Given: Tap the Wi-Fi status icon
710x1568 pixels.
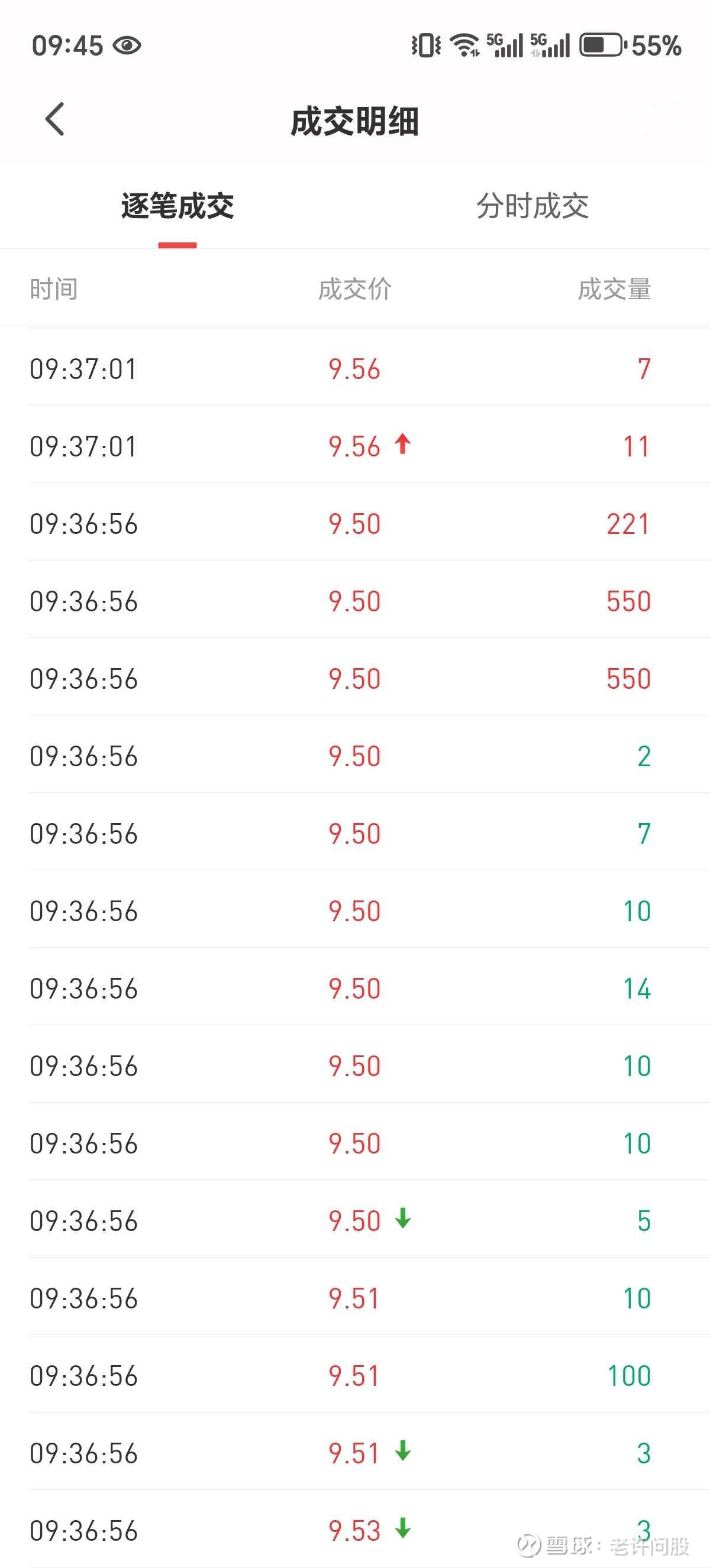Looking at the screenshot, I should click(x=465, y=46).
